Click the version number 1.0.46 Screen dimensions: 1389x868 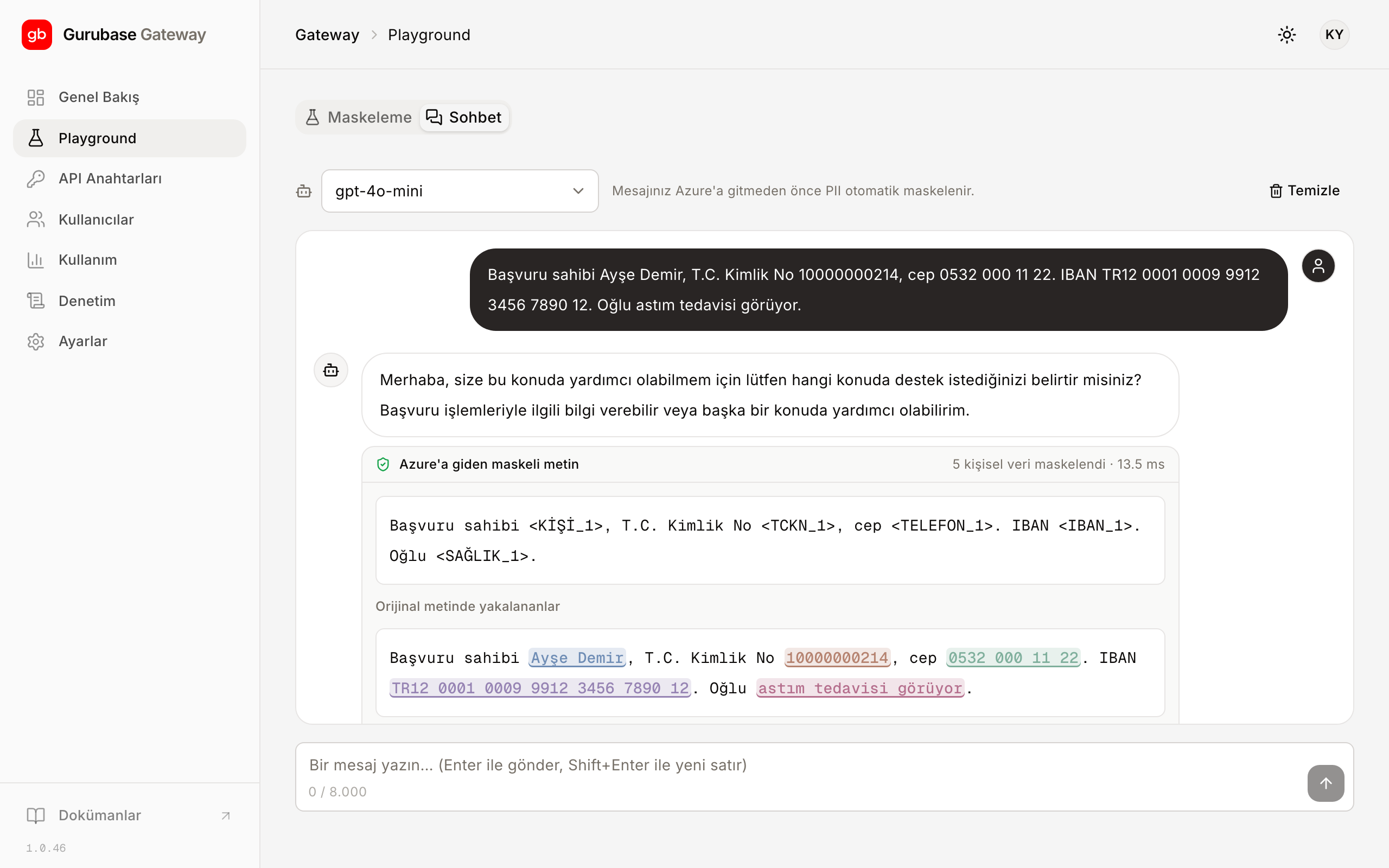point(46,848)
